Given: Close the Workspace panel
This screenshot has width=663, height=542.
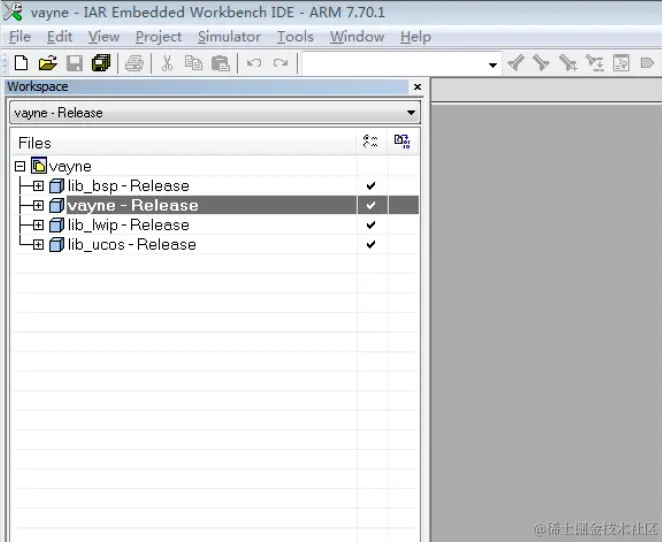Looking at the screenshot, I should tap(417, 87).
